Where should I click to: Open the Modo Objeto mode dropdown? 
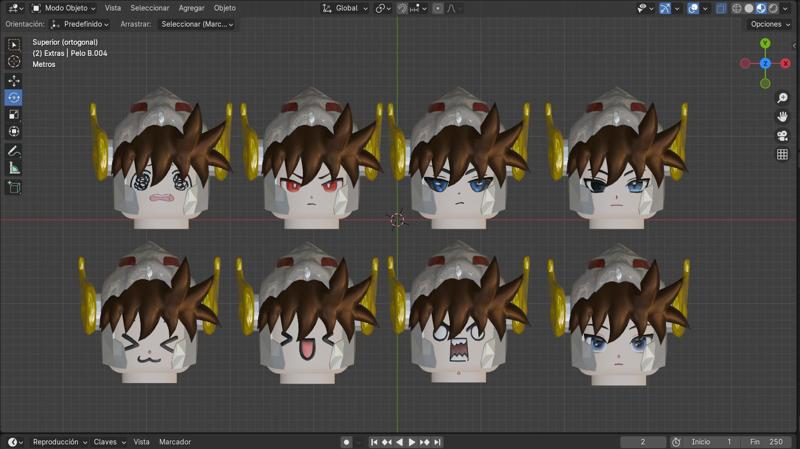pyautogui.click(x=63, y=8)
